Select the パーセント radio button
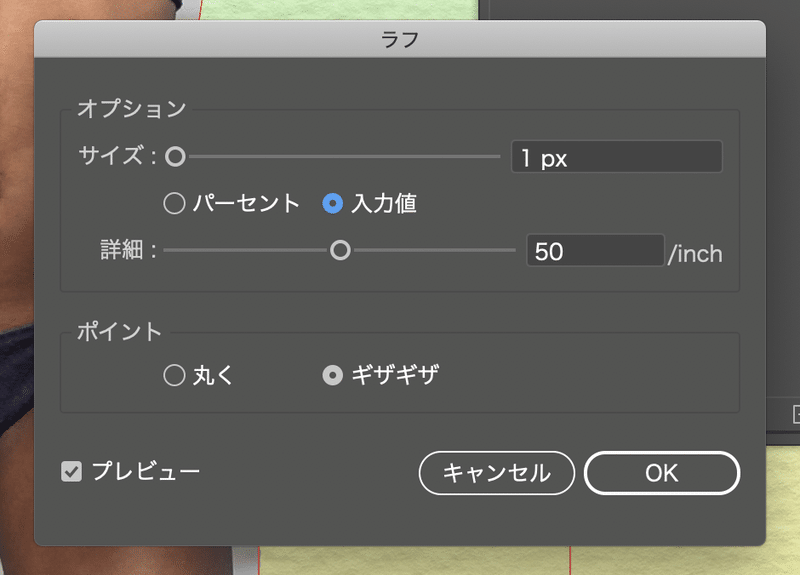The width and height of the screenshot is (800, 575). (174, 203)
